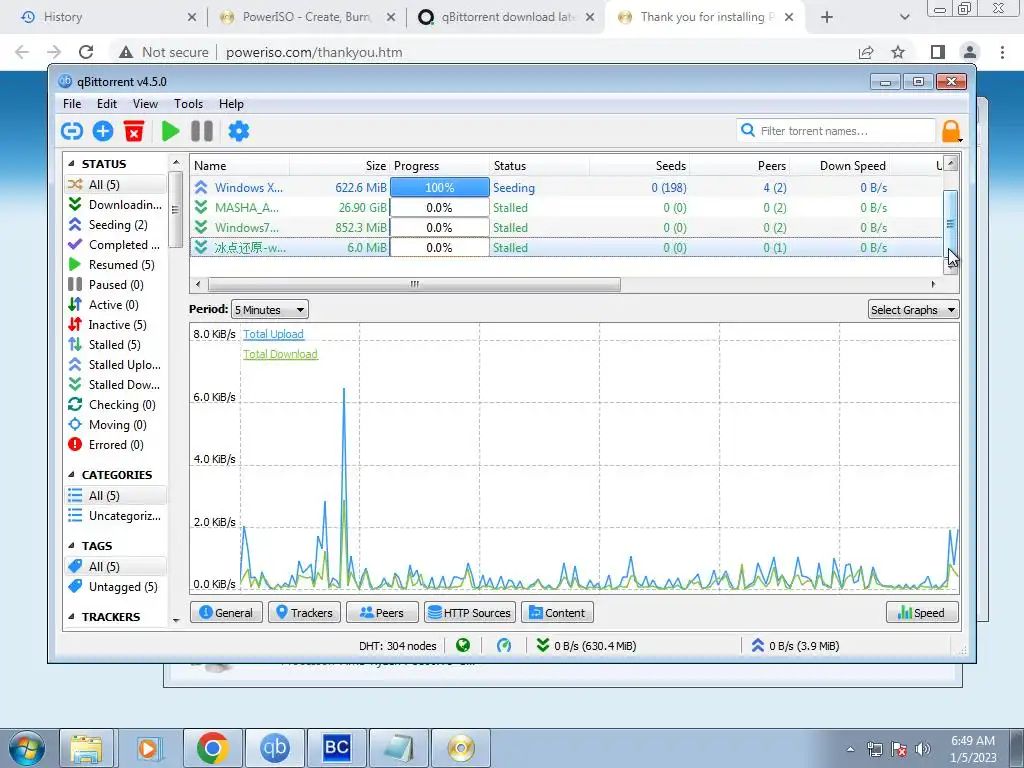Switch to the HTTP Sources tab
This screenshot has height=768, width=1024.
(470, 613)
